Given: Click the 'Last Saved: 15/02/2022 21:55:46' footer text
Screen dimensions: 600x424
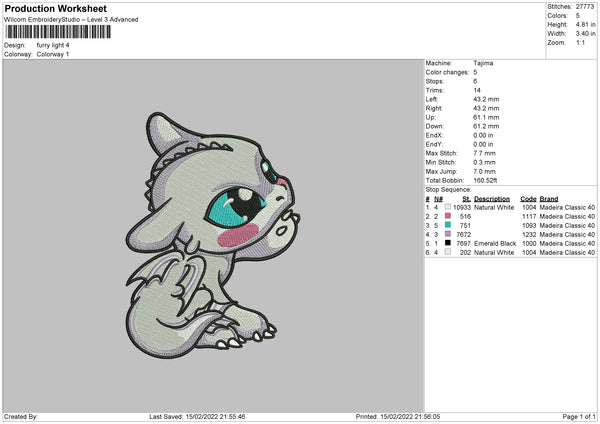Looking at the screenshot, I should click(197, 416).
